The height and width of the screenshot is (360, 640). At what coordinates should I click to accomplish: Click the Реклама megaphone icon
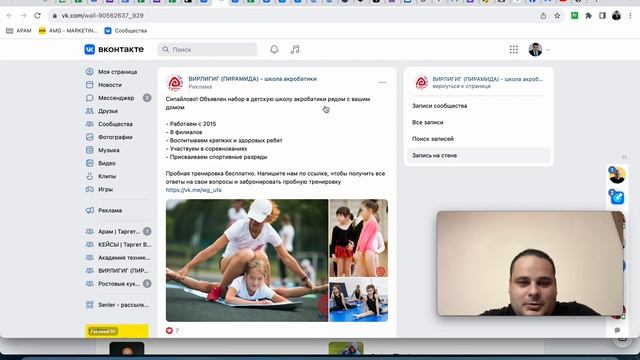(90, 211)
